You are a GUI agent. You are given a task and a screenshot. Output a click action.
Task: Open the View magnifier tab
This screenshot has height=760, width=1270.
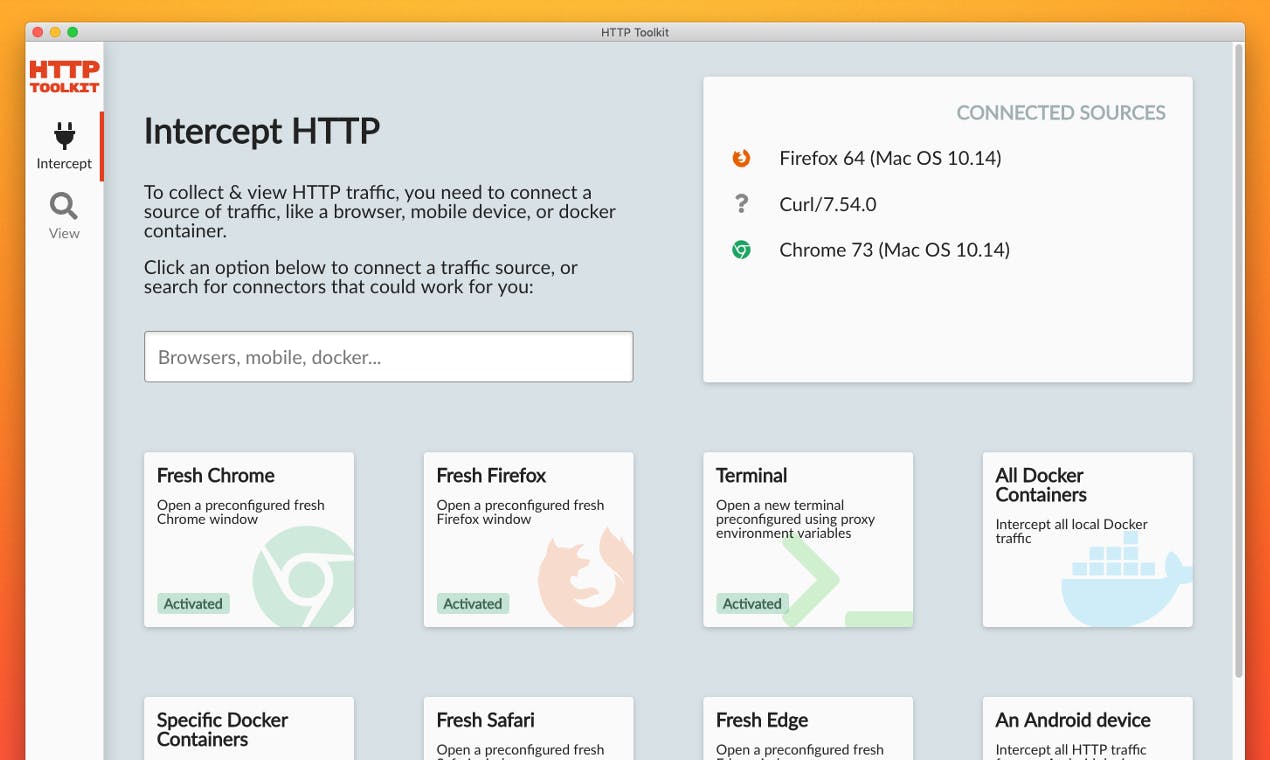[x=64, y=216]
